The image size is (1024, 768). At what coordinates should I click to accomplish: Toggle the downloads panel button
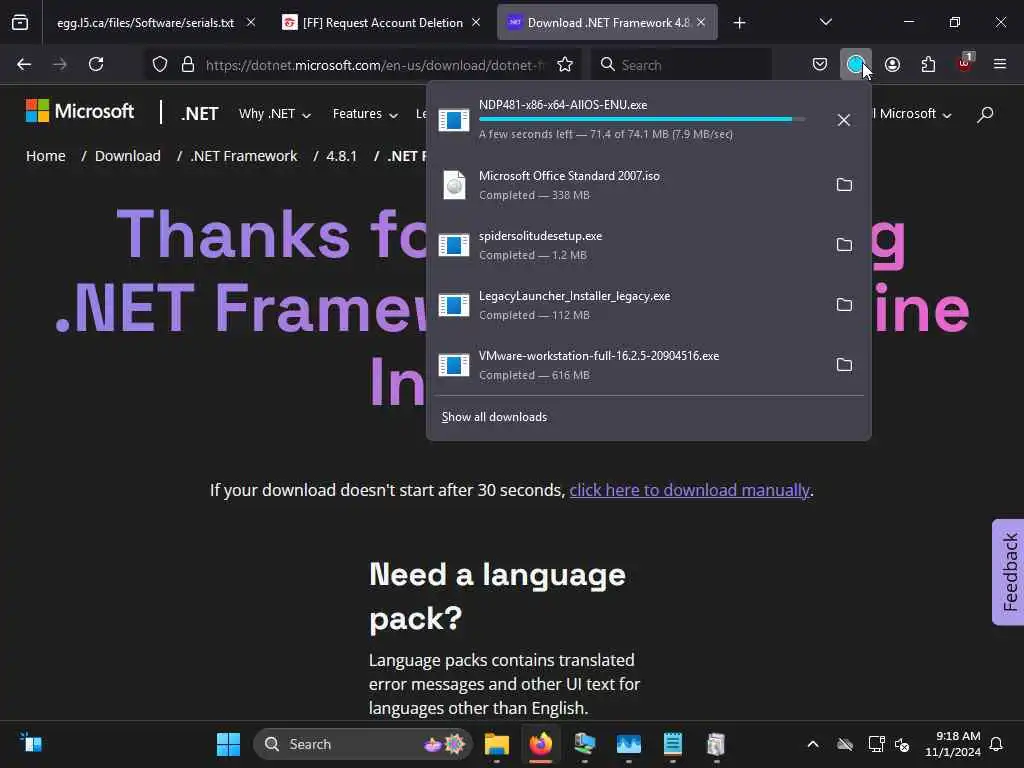[856, 65]
